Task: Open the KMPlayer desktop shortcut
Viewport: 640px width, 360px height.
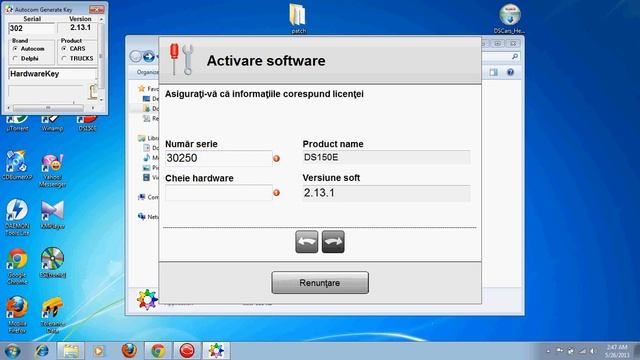Action: click(52, 214)
